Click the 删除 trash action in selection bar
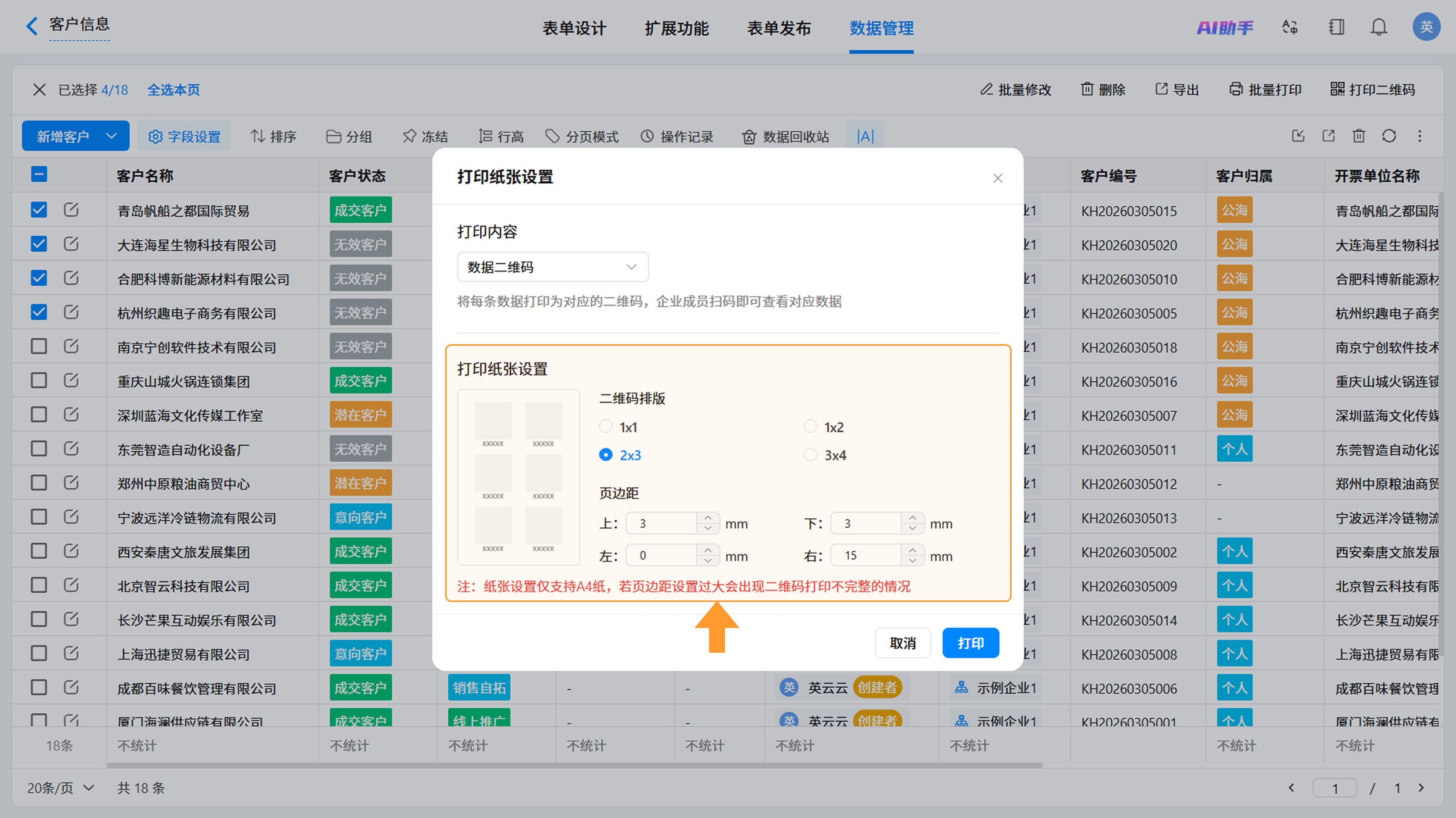Screen dimensions: 1456x818 click(1103, 90)
